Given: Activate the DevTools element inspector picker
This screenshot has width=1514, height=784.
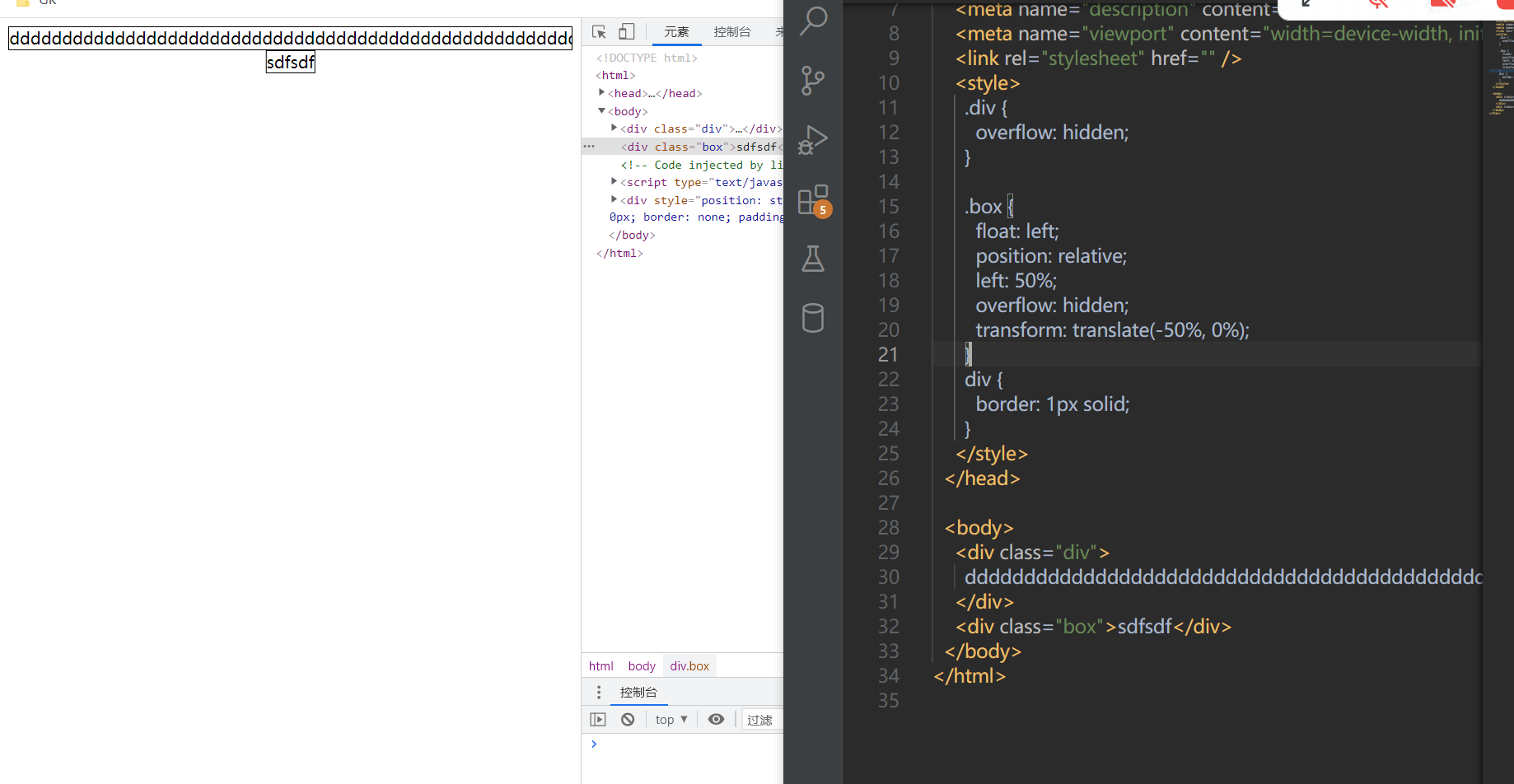Looking at the screenshot, I should 599,32.
